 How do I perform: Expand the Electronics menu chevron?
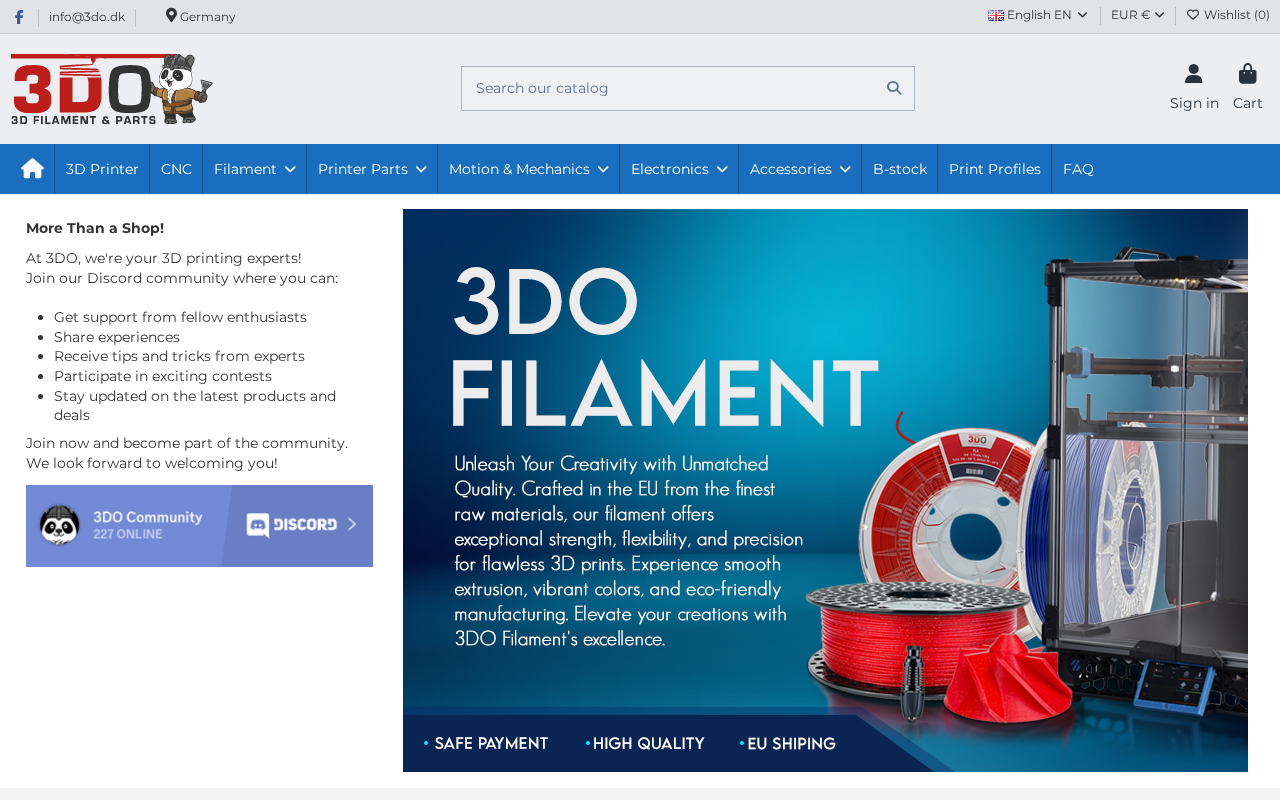click(722, 170)
